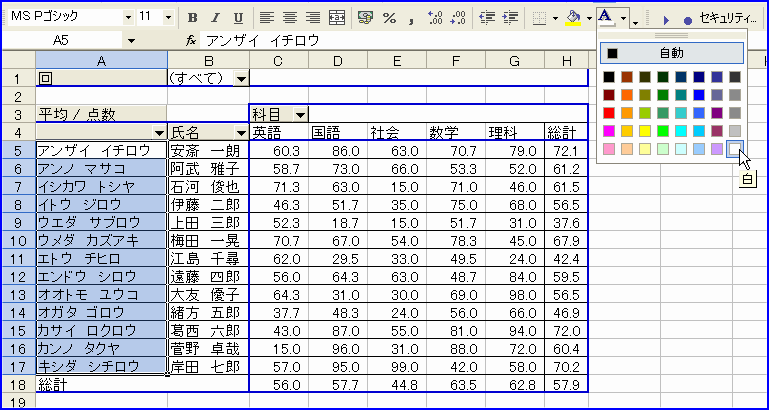Apply currency style to cells
Viewport: 769px width, 410px height.
364,18
